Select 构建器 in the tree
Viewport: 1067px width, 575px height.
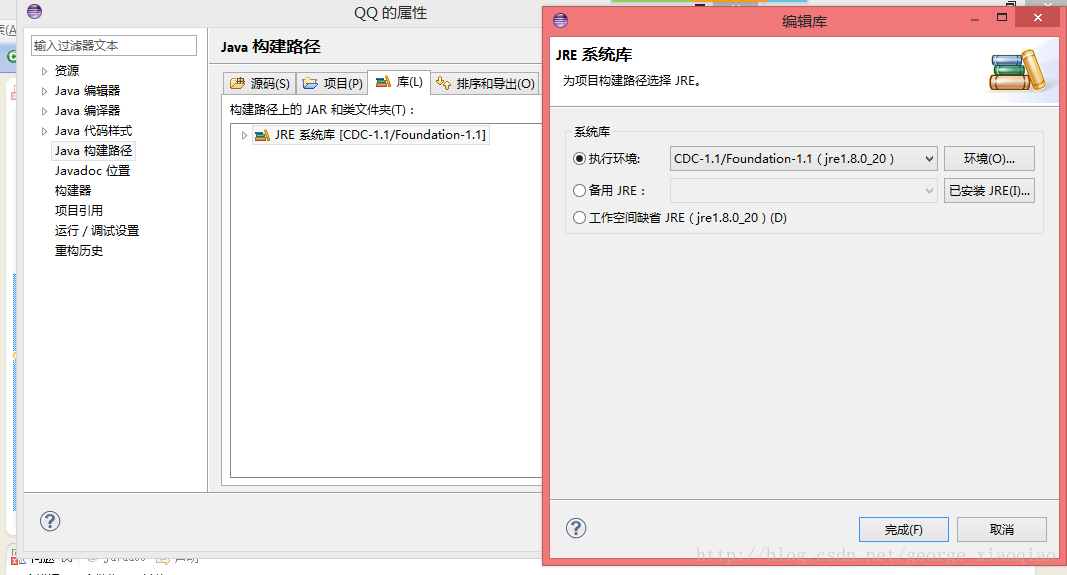click(x=73, y=191)
